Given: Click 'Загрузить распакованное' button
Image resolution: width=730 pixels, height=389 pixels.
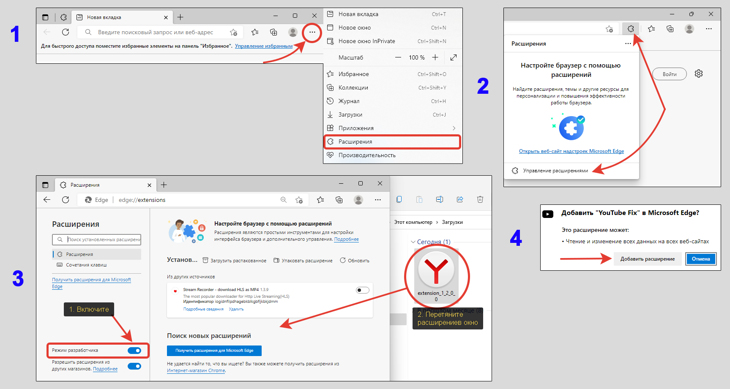Looking at the screenshot, I should coord(235,261).
